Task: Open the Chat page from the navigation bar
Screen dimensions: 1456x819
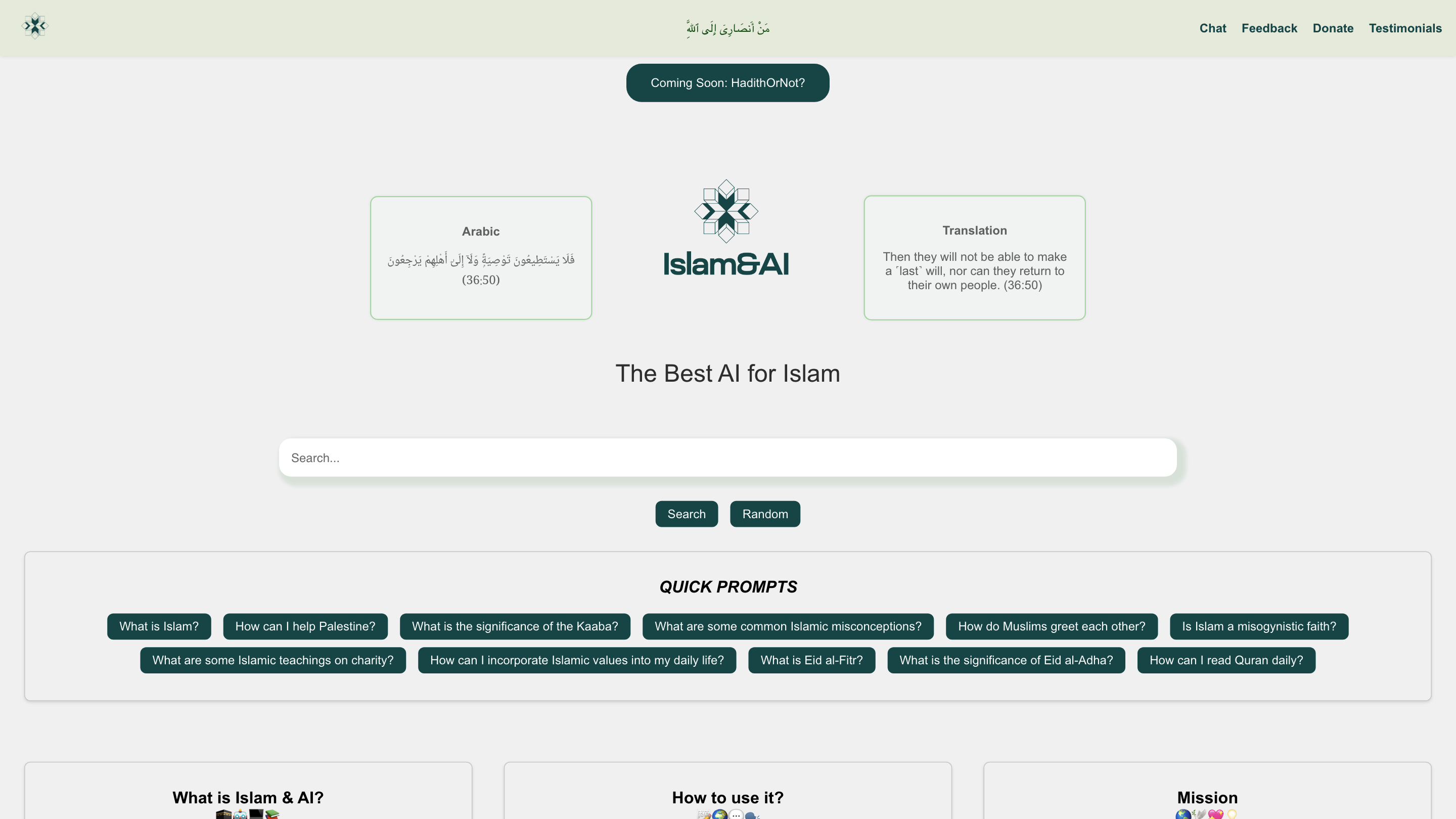Action: tap(1212, 28)
